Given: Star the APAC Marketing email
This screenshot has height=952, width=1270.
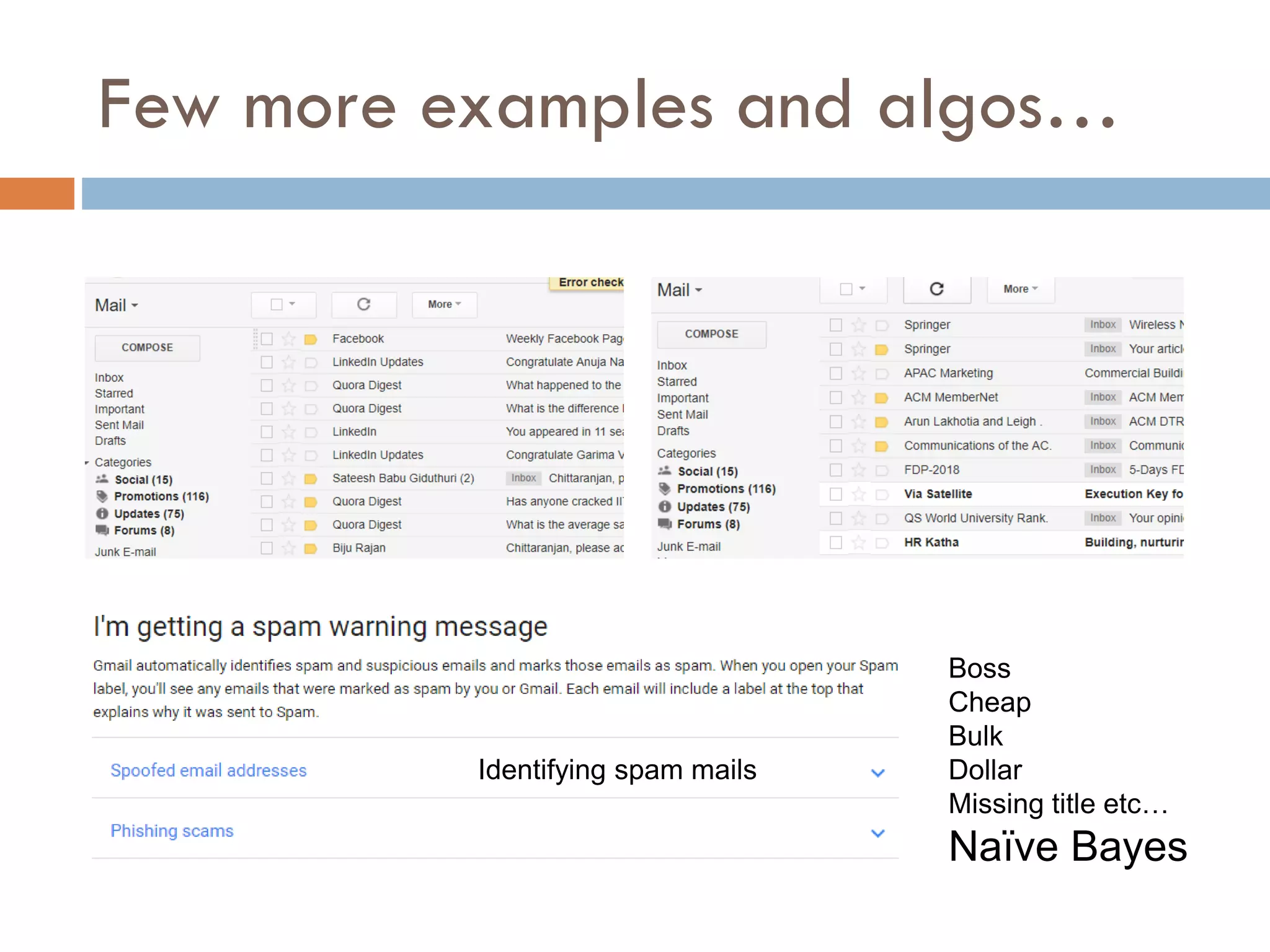Looking at the screenshot, I should point(859,373).
